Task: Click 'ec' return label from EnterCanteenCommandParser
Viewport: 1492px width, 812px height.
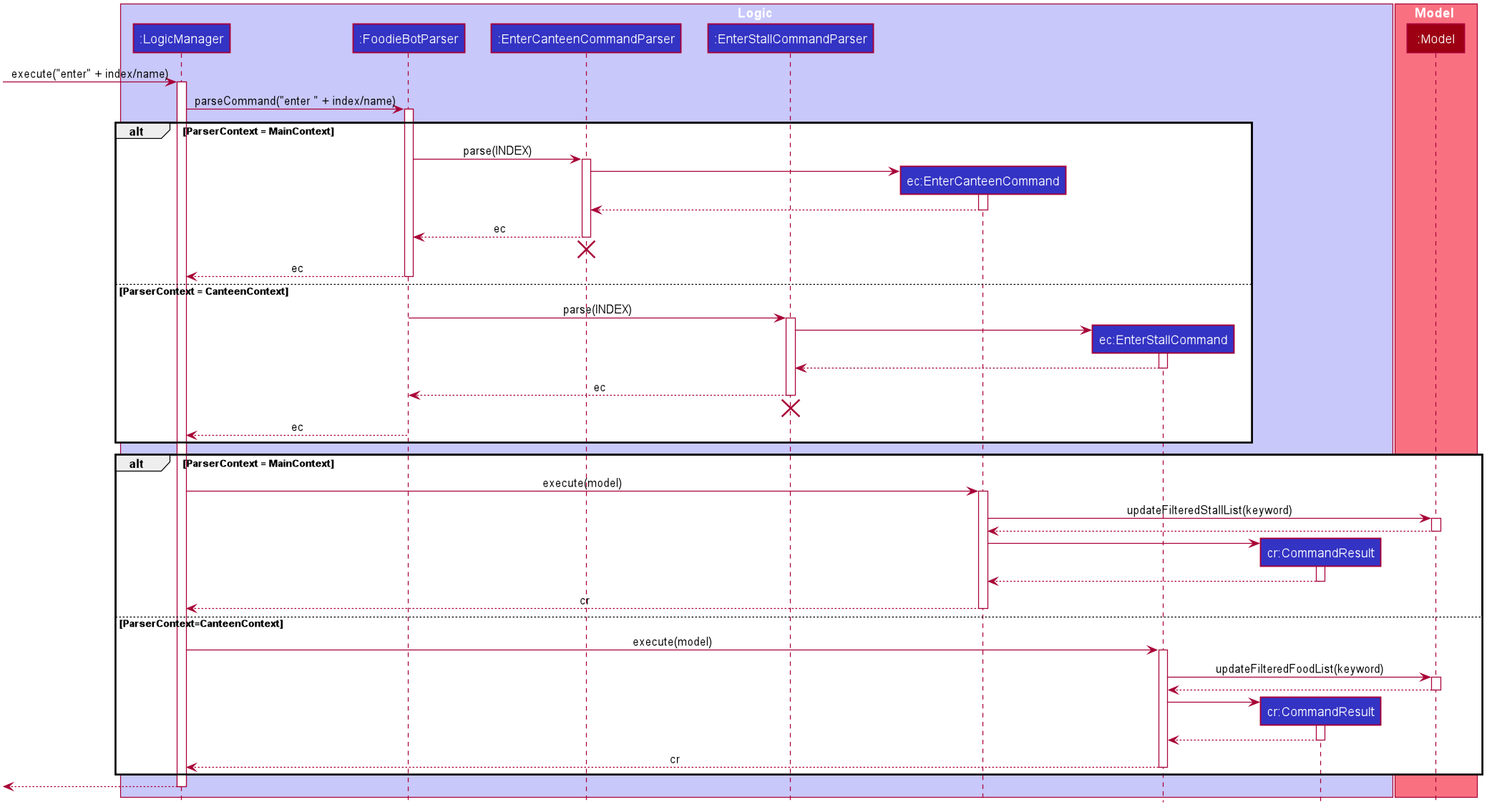Action: point(499,229)
